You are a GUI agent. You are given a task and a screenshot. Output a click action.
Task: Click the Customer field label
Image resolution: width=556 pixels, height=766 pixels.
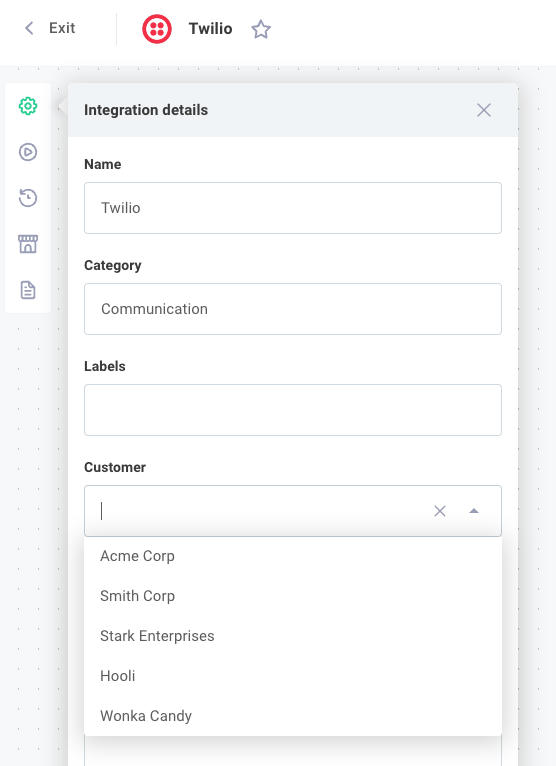click(x=115, y=468)
